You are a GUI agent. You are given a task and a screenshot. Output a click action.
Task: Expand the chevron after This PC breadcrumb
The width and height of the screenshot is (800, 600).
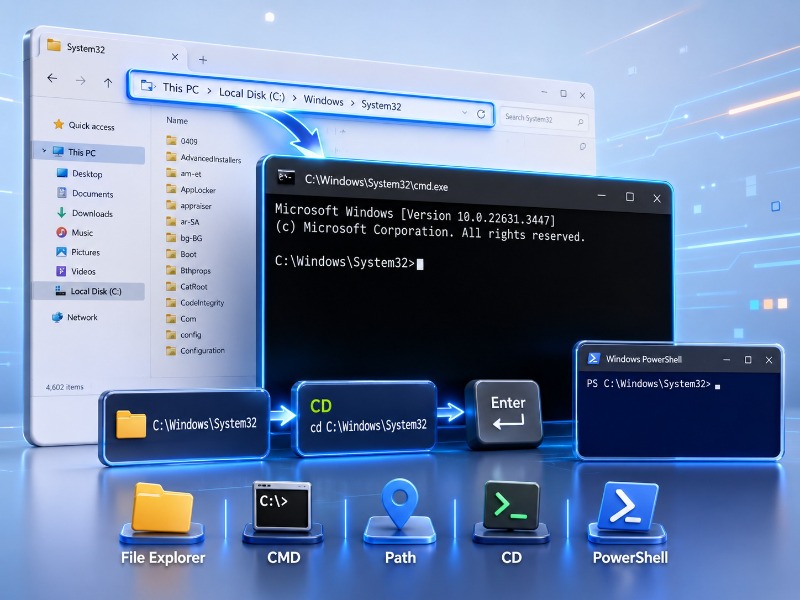pyautogui.click(x=209, y=91)
